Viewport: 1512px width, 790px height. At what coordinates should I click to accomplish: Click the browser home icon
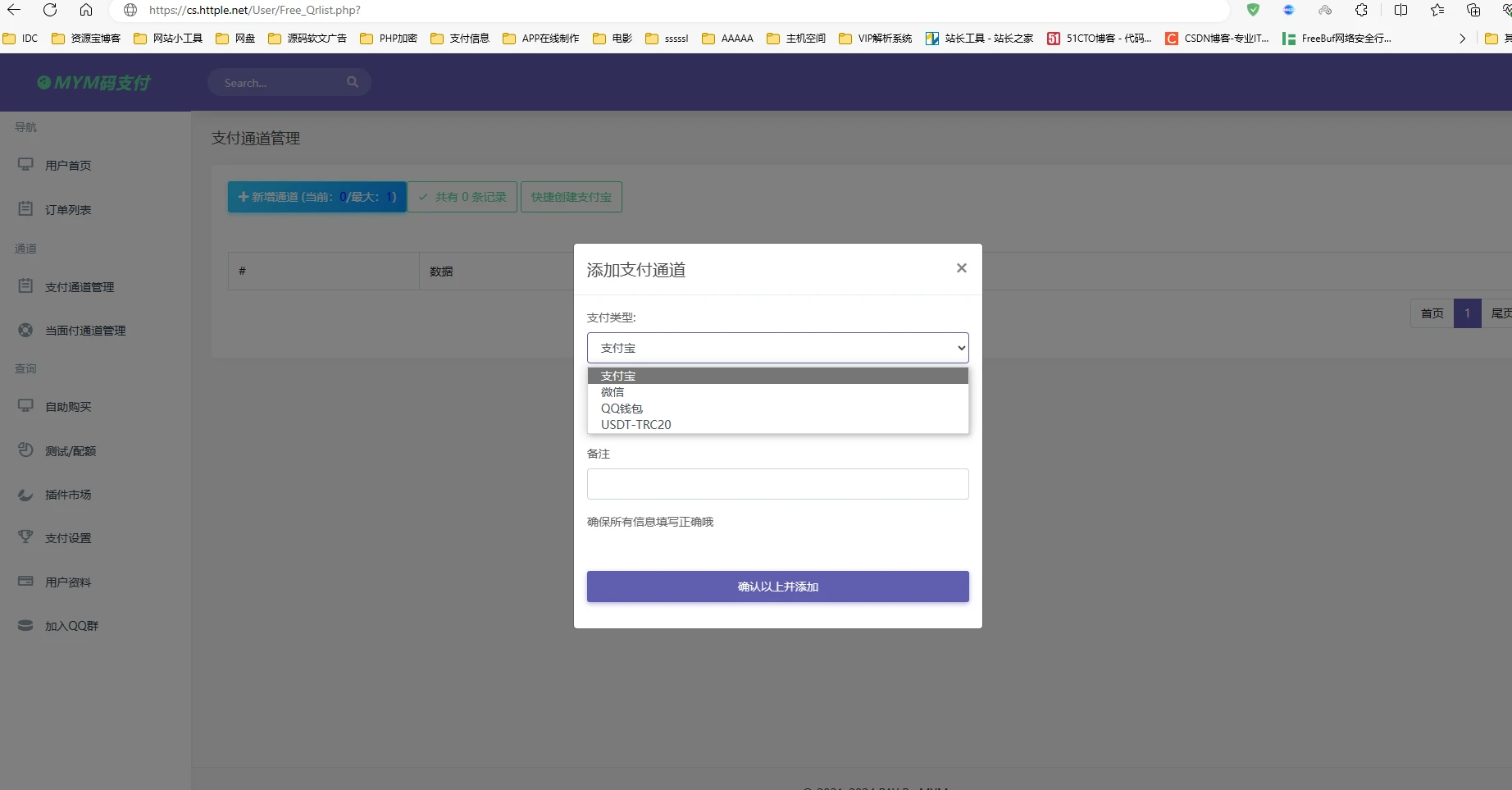click(x=86, y=11)
